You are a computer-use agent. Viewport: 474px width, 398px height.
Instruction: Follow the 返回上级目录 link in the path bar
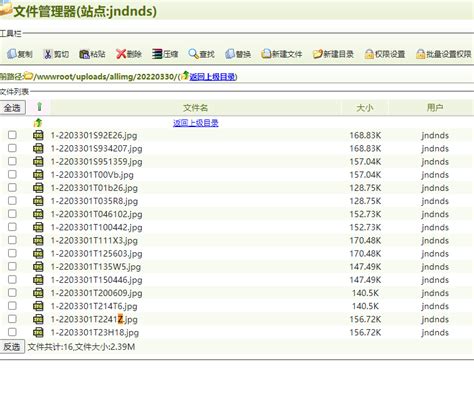click(x=213, y=77)
